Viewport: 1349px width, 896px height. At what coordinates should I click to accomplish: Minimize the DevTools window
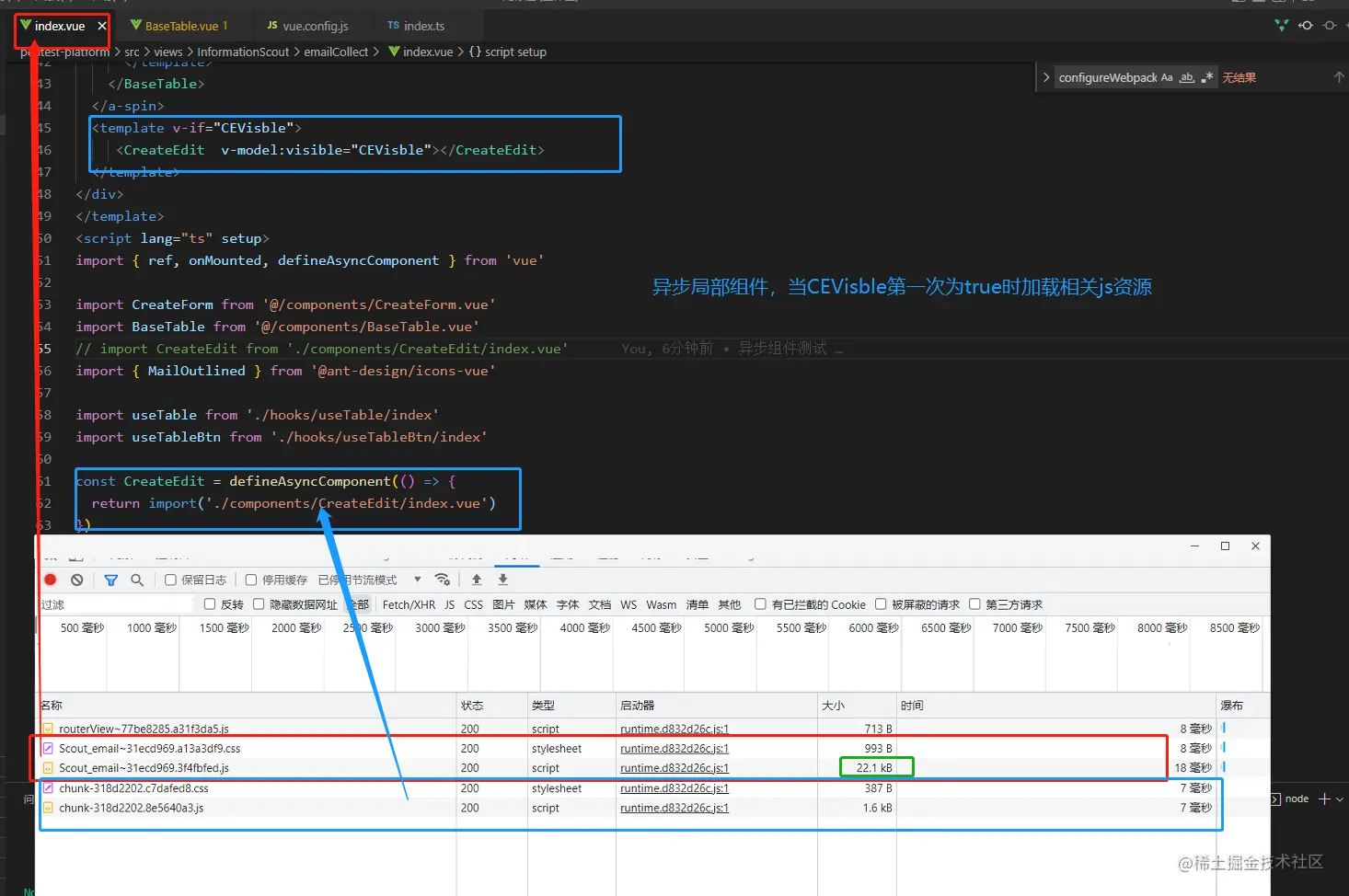[1195, 546]
